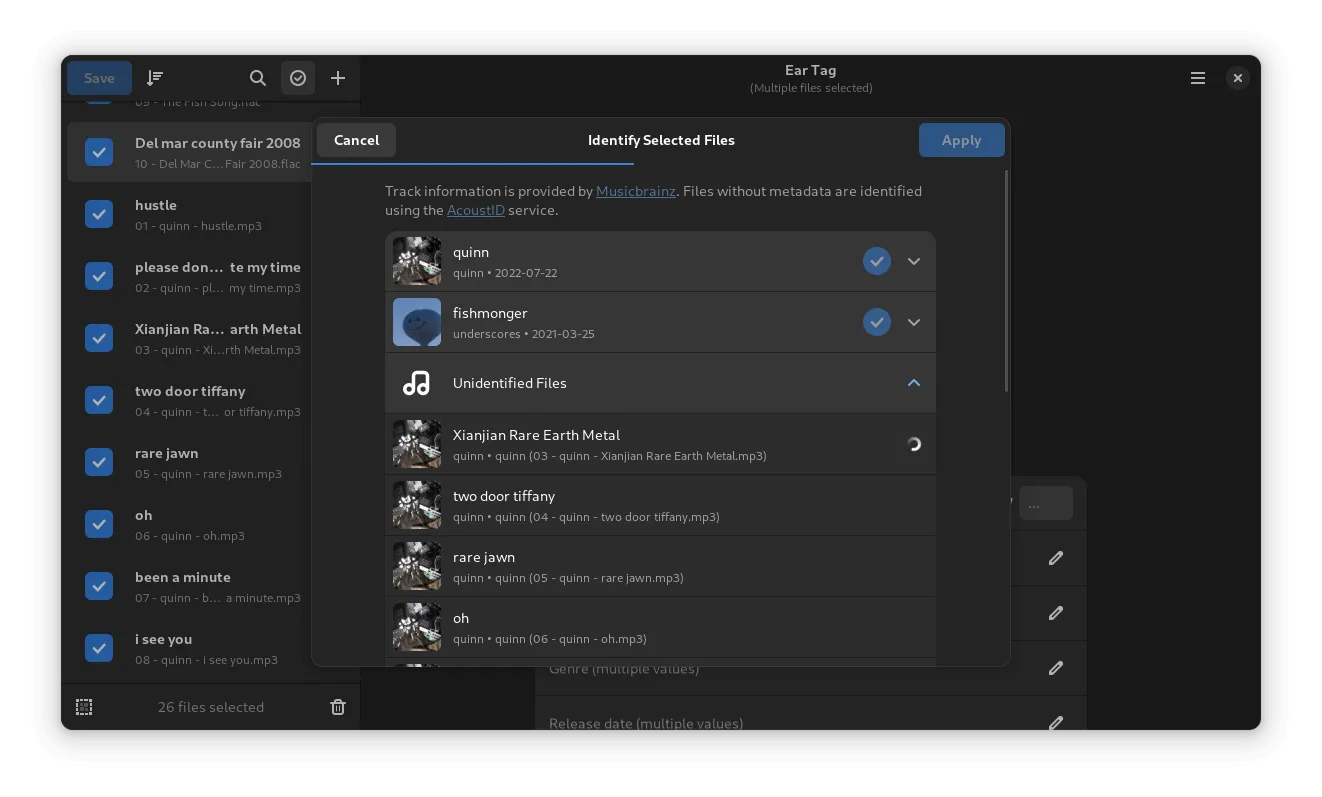Open the Musicbrainz link
The image size is (1322, 797).
point(635,191)
